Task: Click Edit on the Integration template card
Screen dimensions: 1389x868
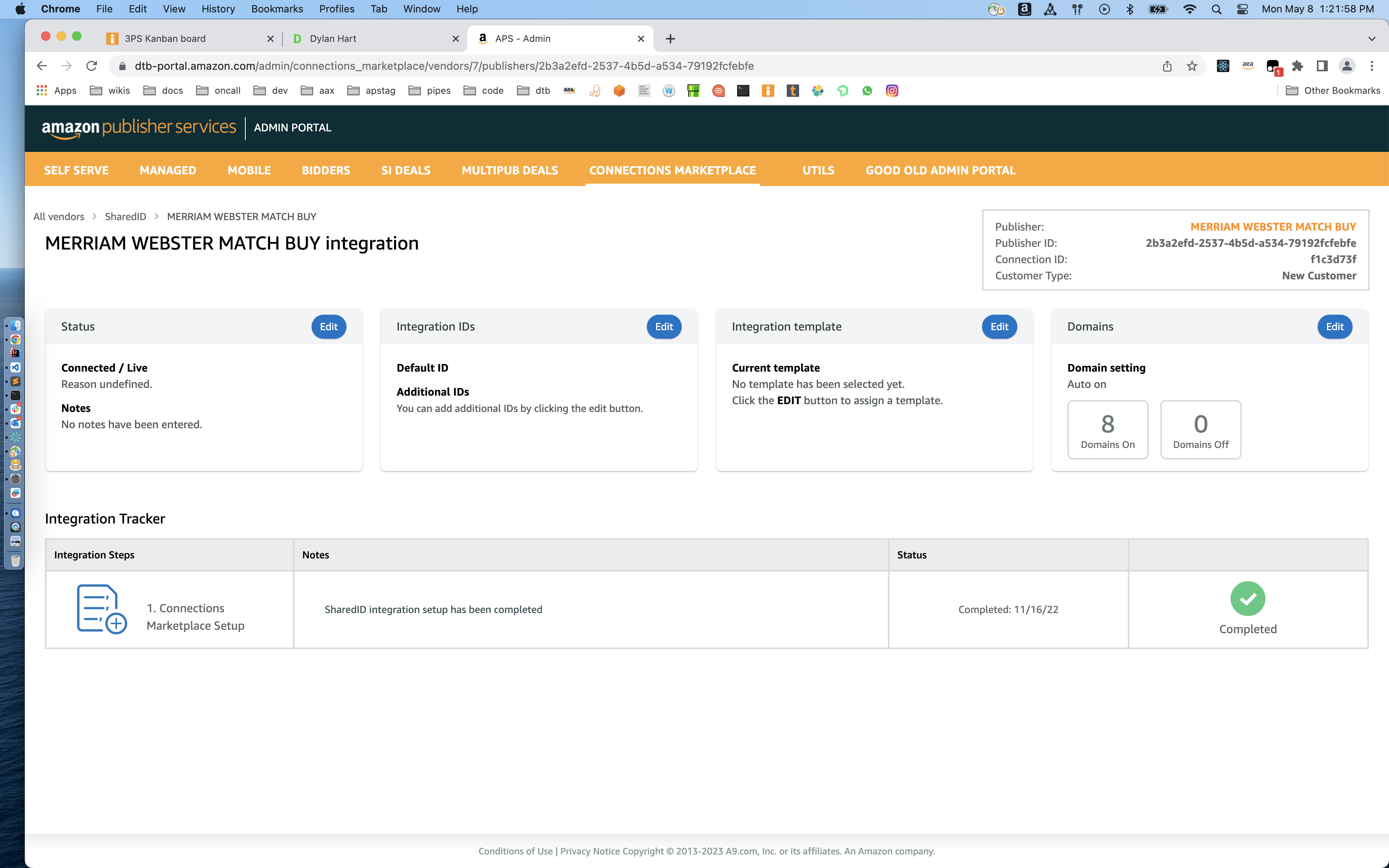Action: pos(999,327)
